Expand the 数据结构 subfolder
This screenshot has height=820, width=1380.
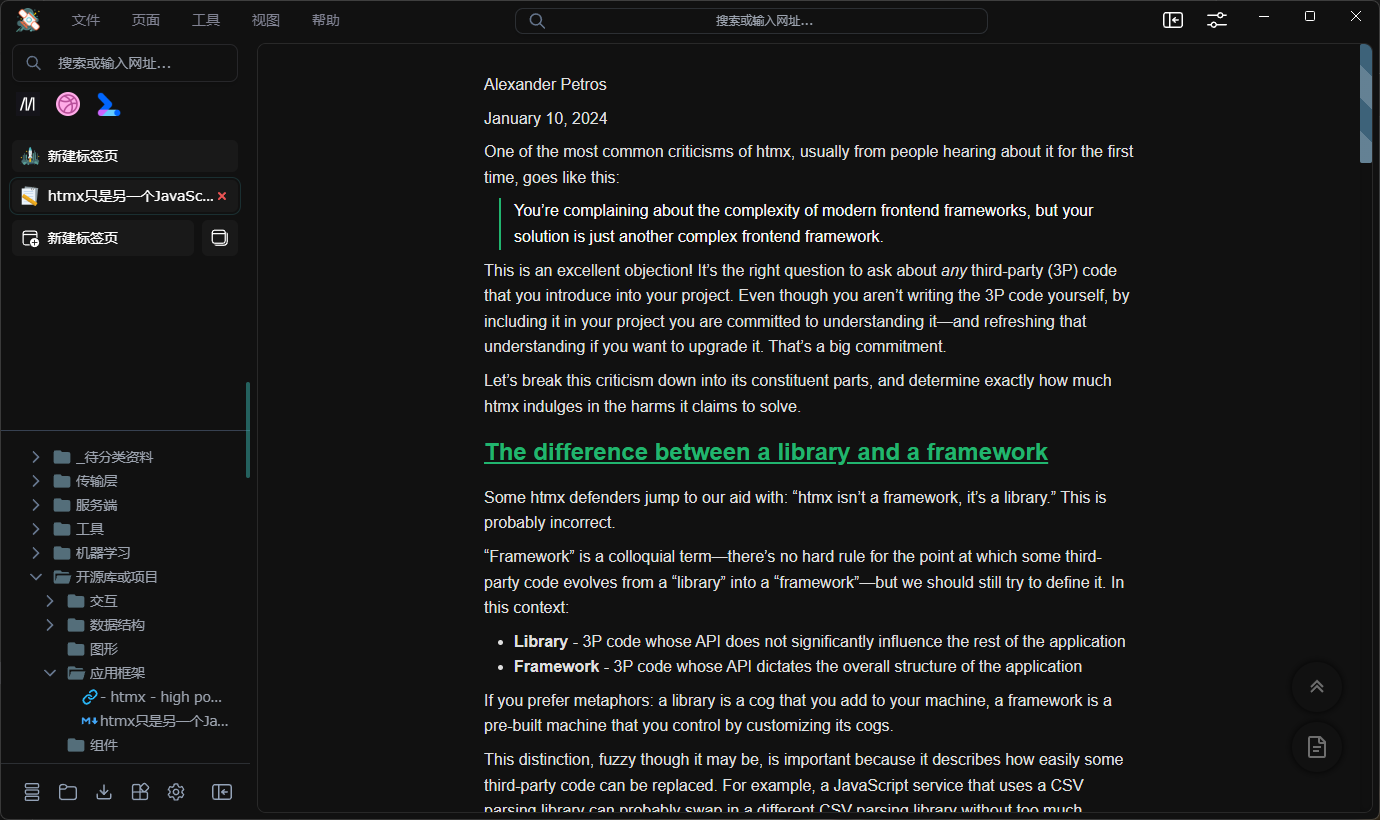click(x=50, y=625)
